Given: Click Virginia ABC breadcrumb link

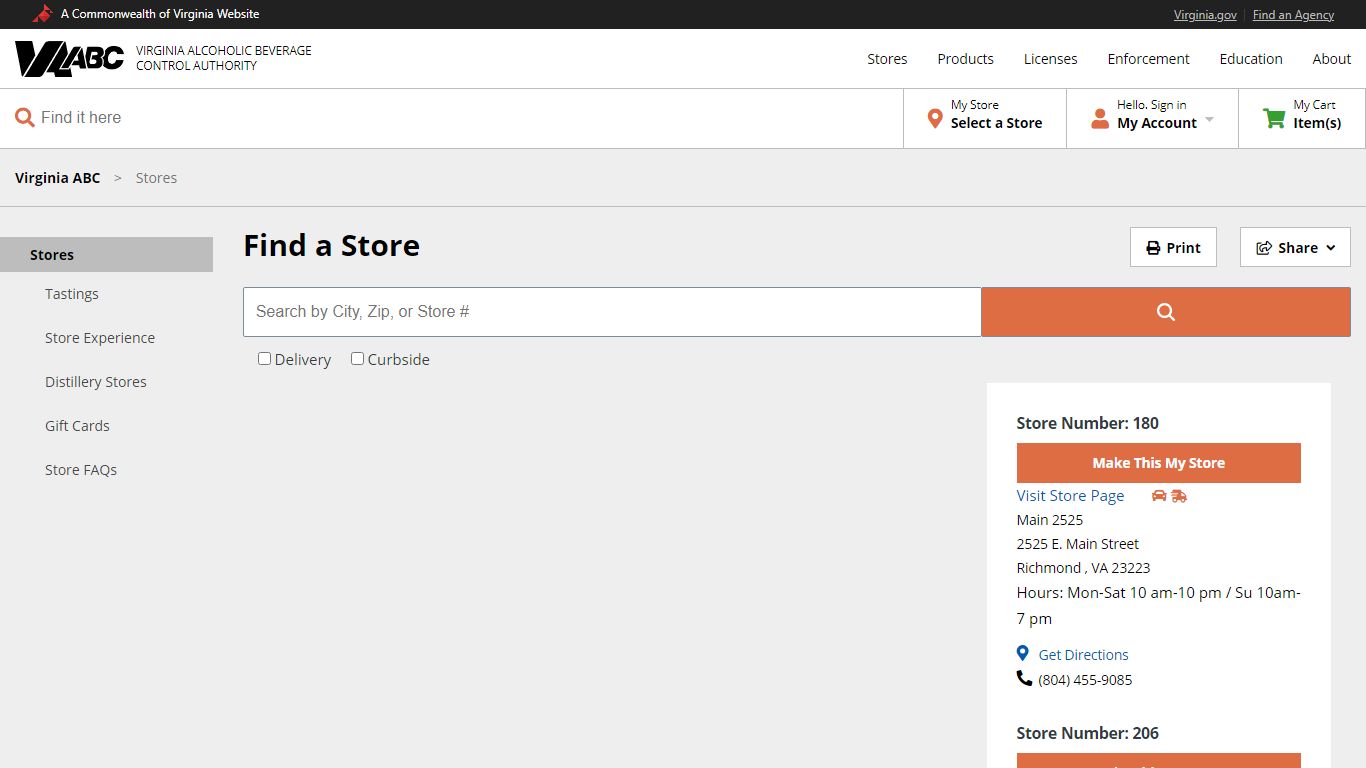Looking at the screenshot, I should tap(58, 178).
